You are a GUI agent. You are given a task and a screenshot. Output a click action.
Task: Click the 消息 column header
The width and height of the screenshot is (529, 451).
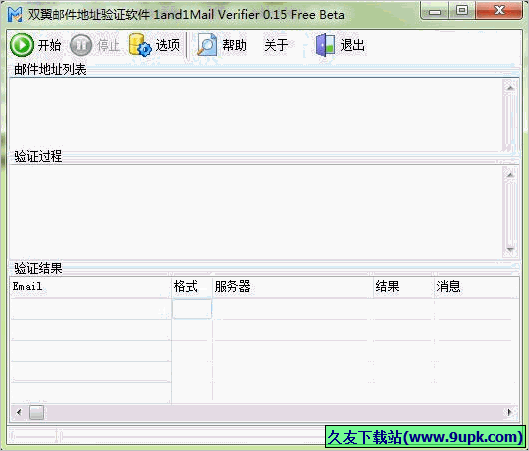pos(476,287)
